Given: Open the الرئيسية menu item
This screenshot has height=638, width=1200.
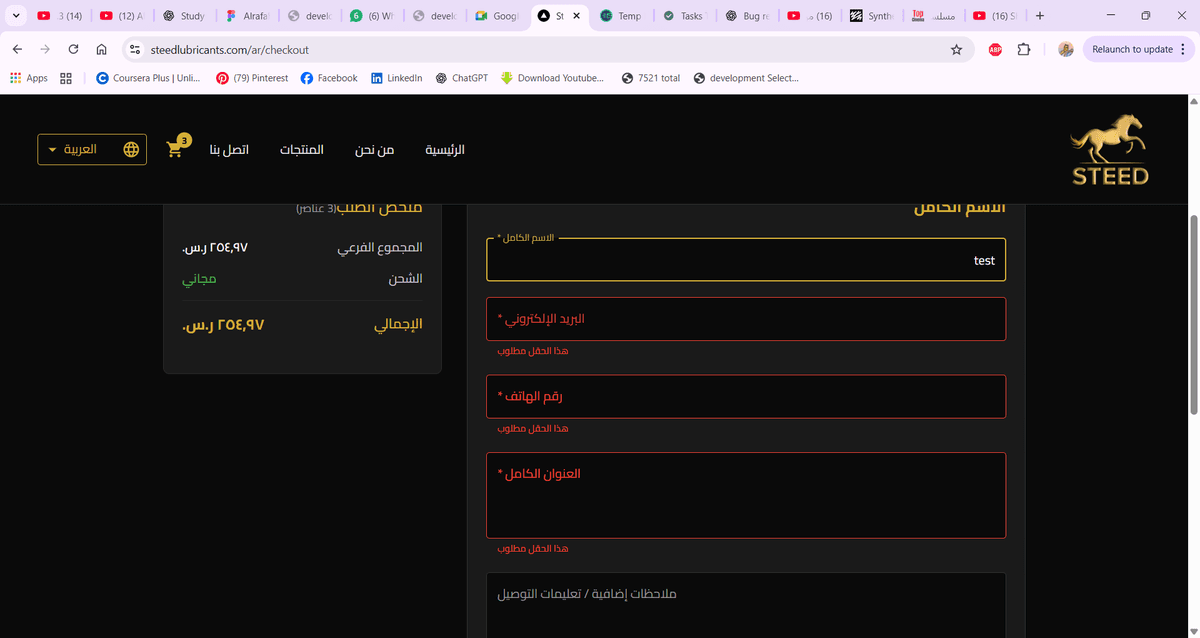Looking at the screenshot, I should pyautogui.click(x=445, y=150).
